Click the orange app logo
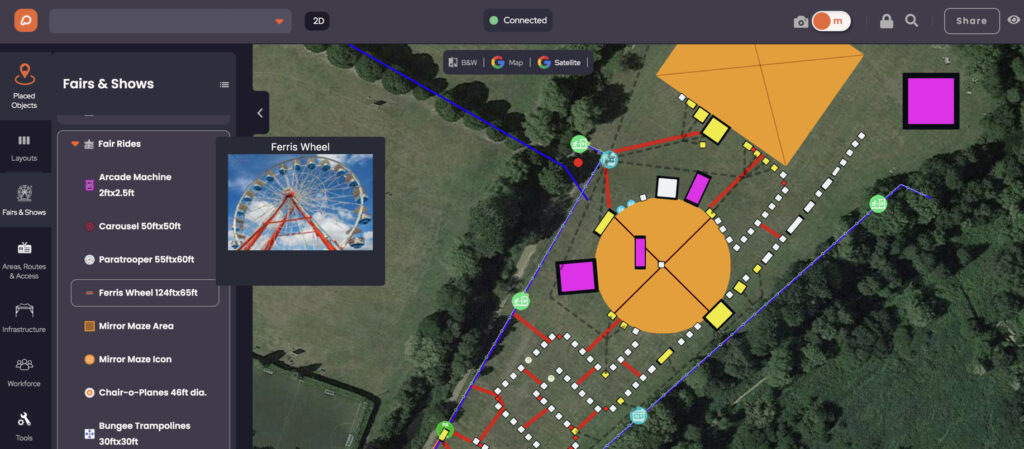 point(26,20)
